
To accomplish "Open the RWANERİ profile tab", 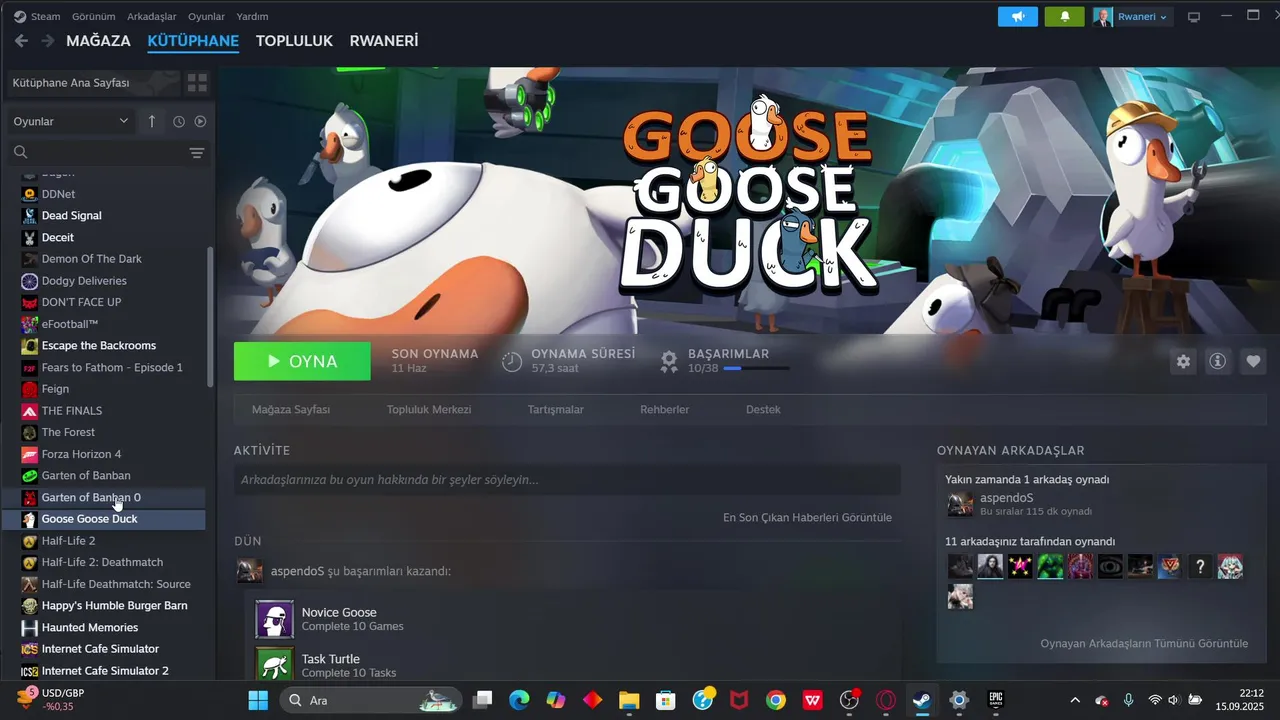I will 384,41.
